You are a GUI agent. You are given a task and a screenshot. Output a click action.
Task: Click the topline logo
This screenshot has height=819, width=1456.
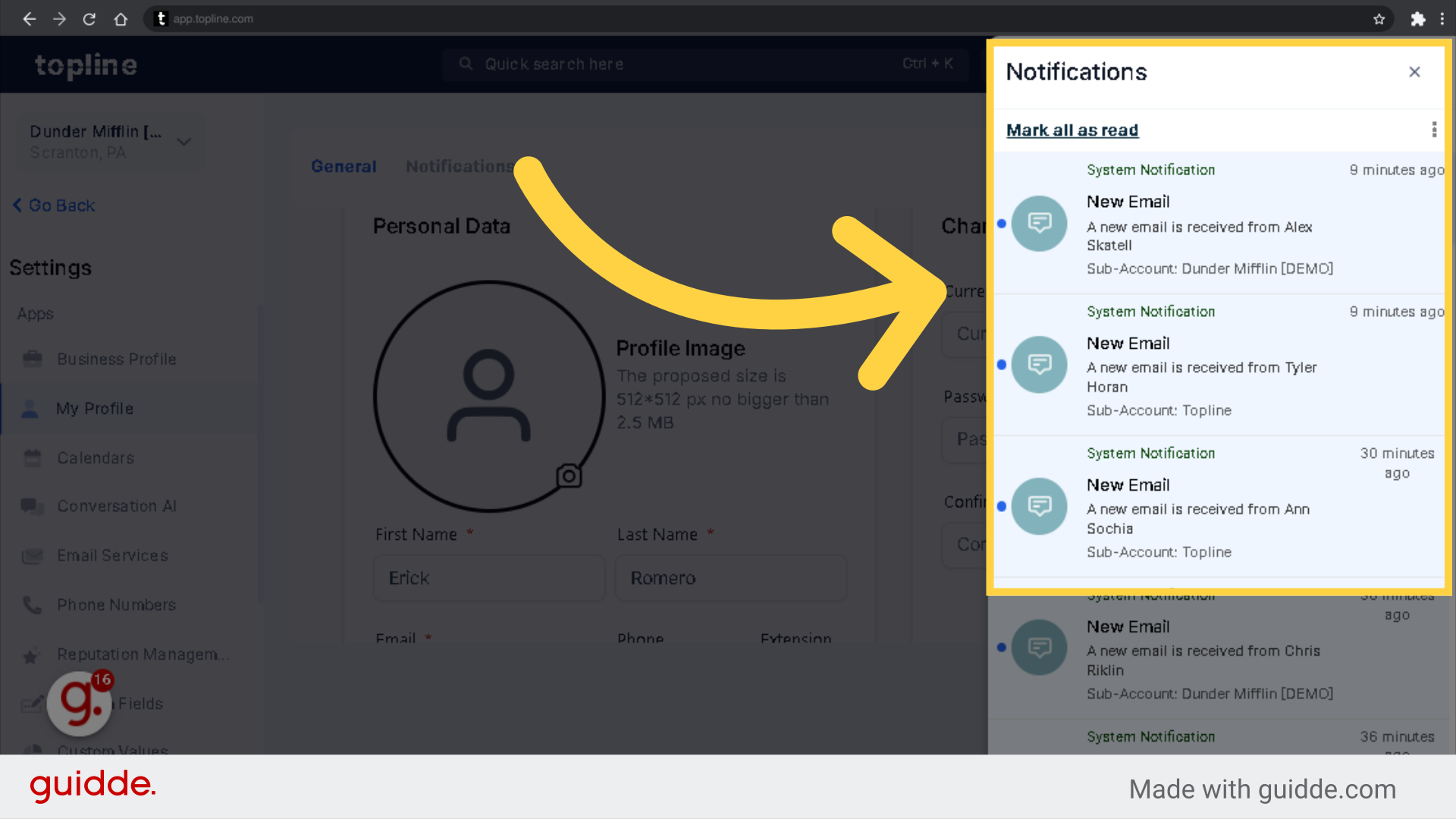tap(86, 65)
